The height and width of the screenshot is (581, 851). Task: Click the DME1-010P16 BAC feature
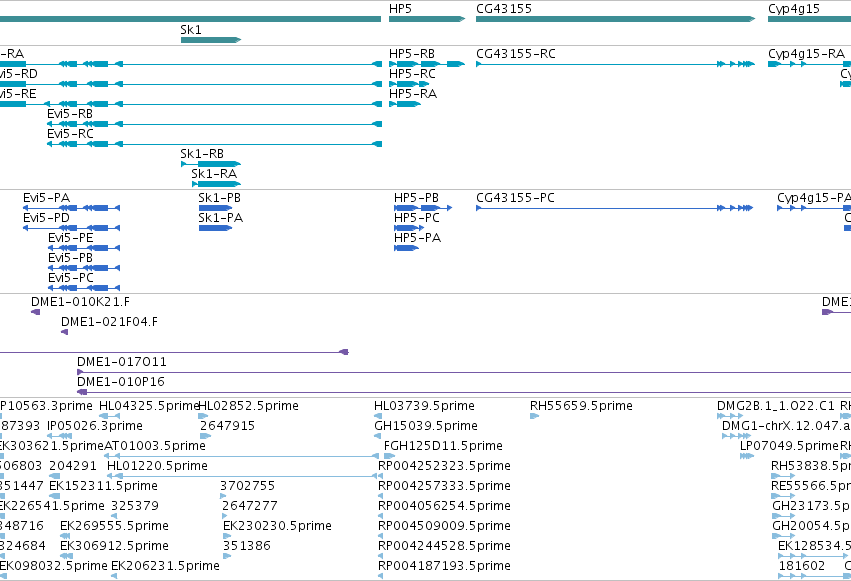[464, 392]
